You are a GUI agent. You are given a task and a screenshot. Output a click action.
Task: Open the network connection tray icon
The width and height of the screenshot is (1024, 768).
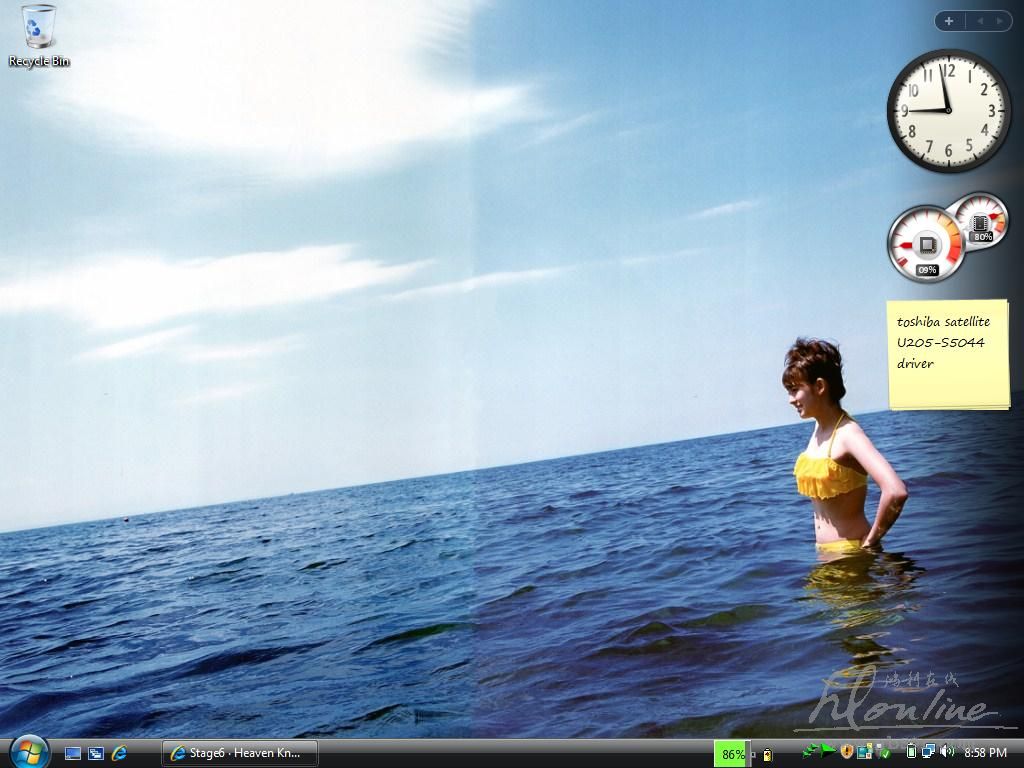click(x=928, y=752)
